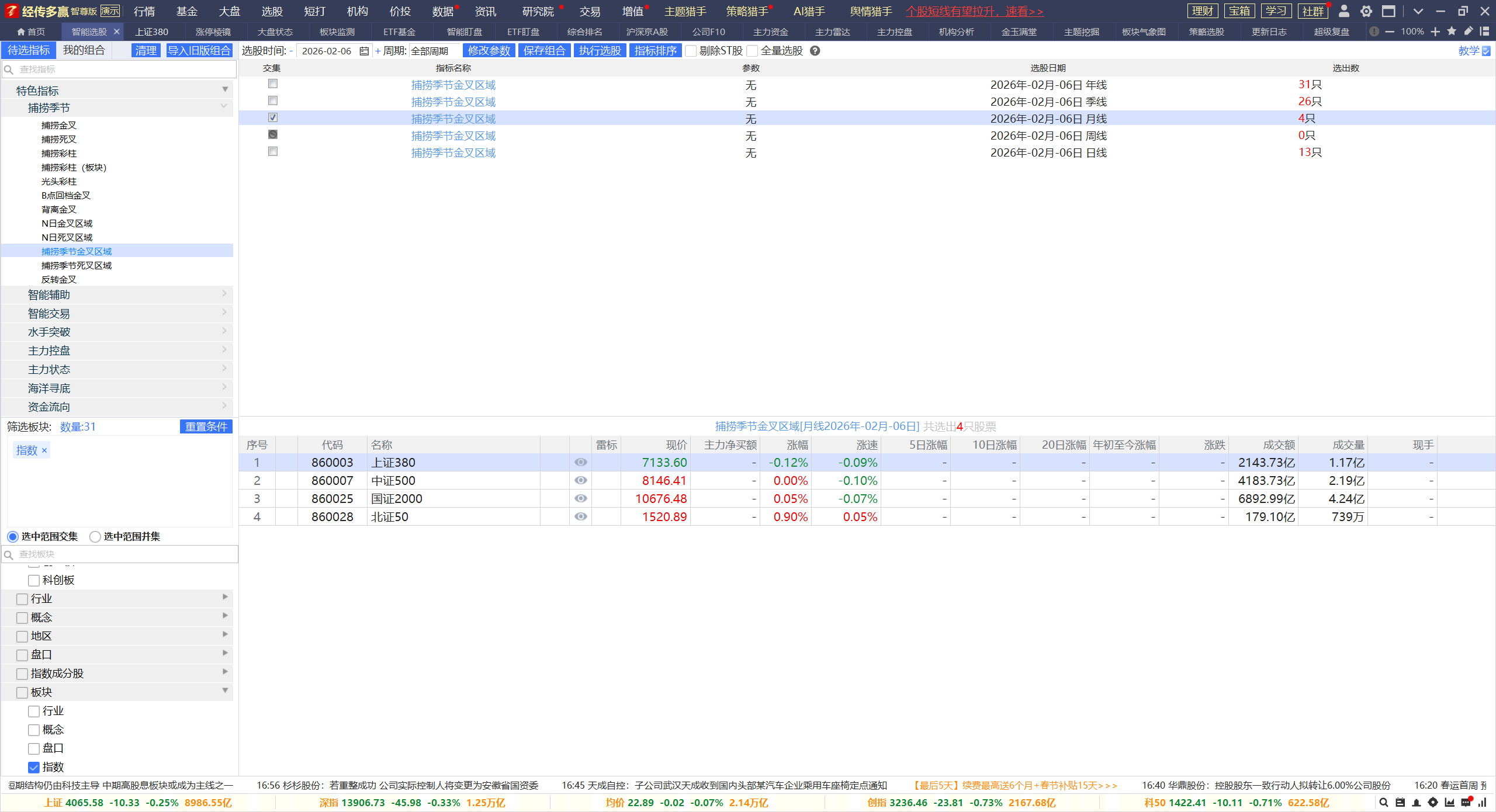1496x812 pixels.
Task: Click the 重置条件 button
Action: coord(206,426)
